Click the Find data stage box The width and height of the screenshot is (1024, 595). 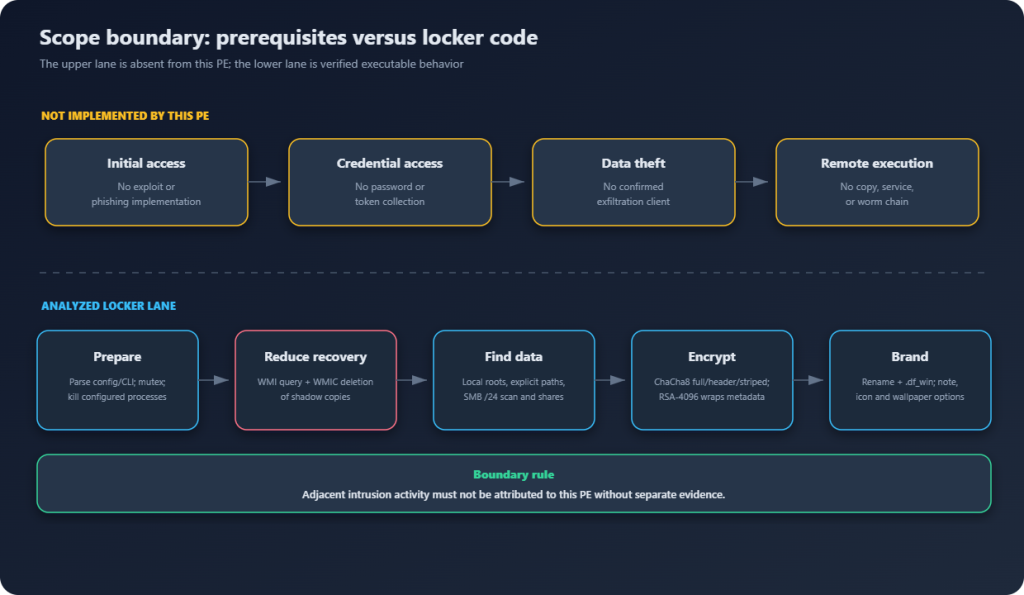pos(514,380)
